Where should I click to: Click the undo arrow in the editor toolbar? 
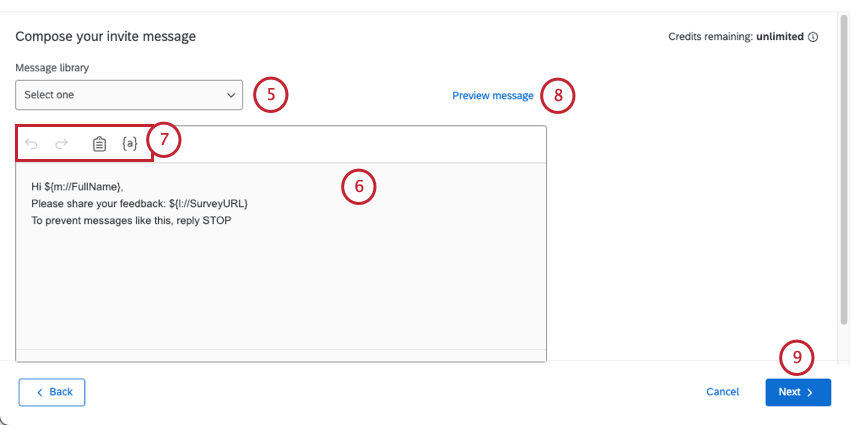32,144
